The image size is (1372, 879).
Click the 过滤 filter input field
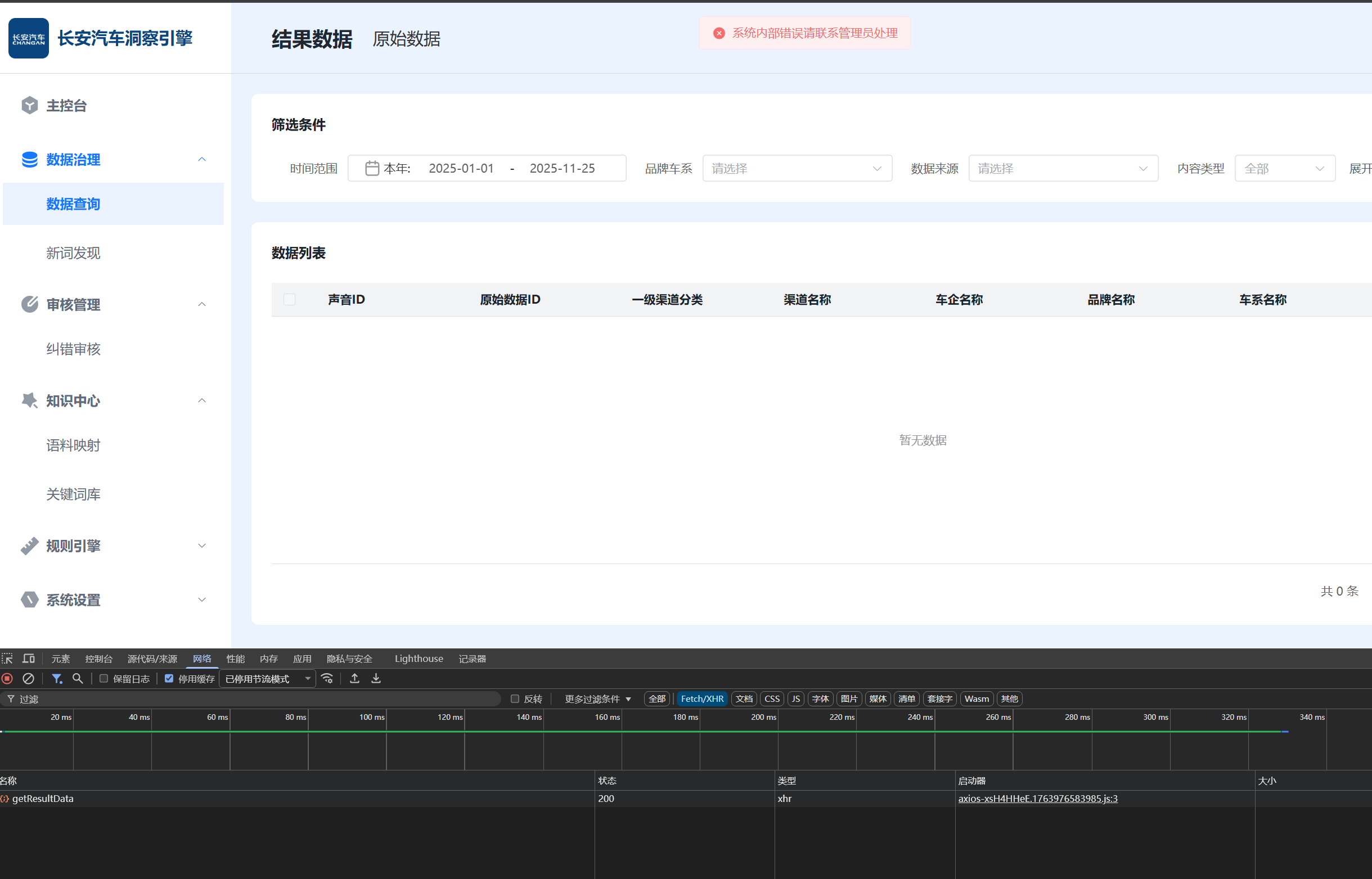(x=171, y=698)
